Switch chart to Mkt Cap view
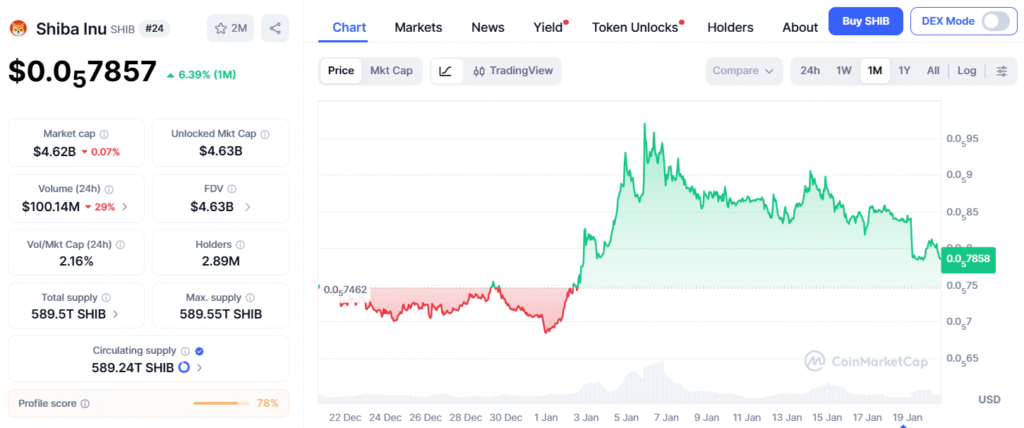The width and height of the screenshot is (1024, 428). coord(391,71)
